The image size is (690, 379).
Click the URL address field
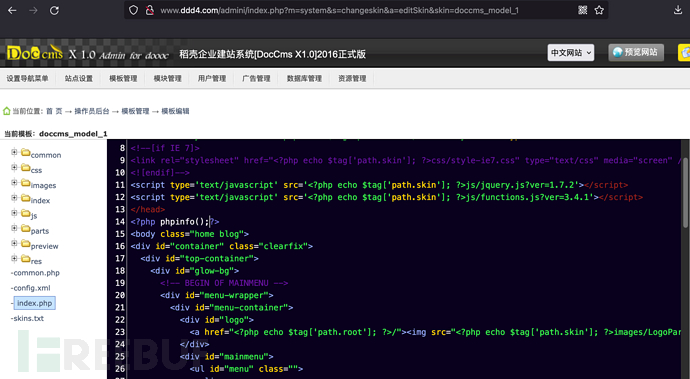pyautogui.click(x=339, y=10)
